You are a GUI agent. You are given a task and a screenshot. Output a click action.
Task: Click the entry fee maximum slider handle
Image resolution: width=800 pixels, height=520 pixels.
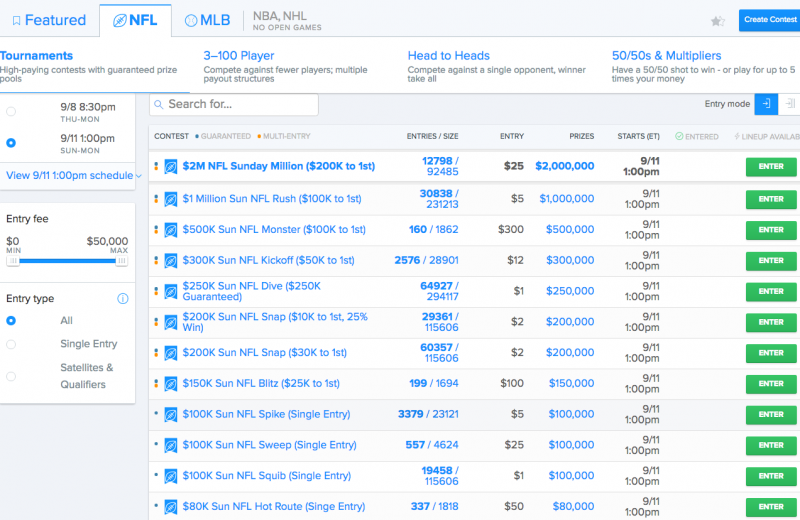[x=121, y=261]
